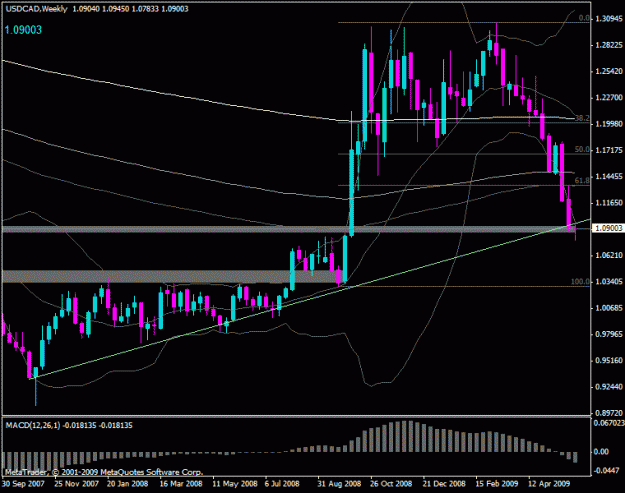This screenshot has height=493, width=625.
Task: Click the 1.17175 price scale value
Action: [x=608, y=150]
